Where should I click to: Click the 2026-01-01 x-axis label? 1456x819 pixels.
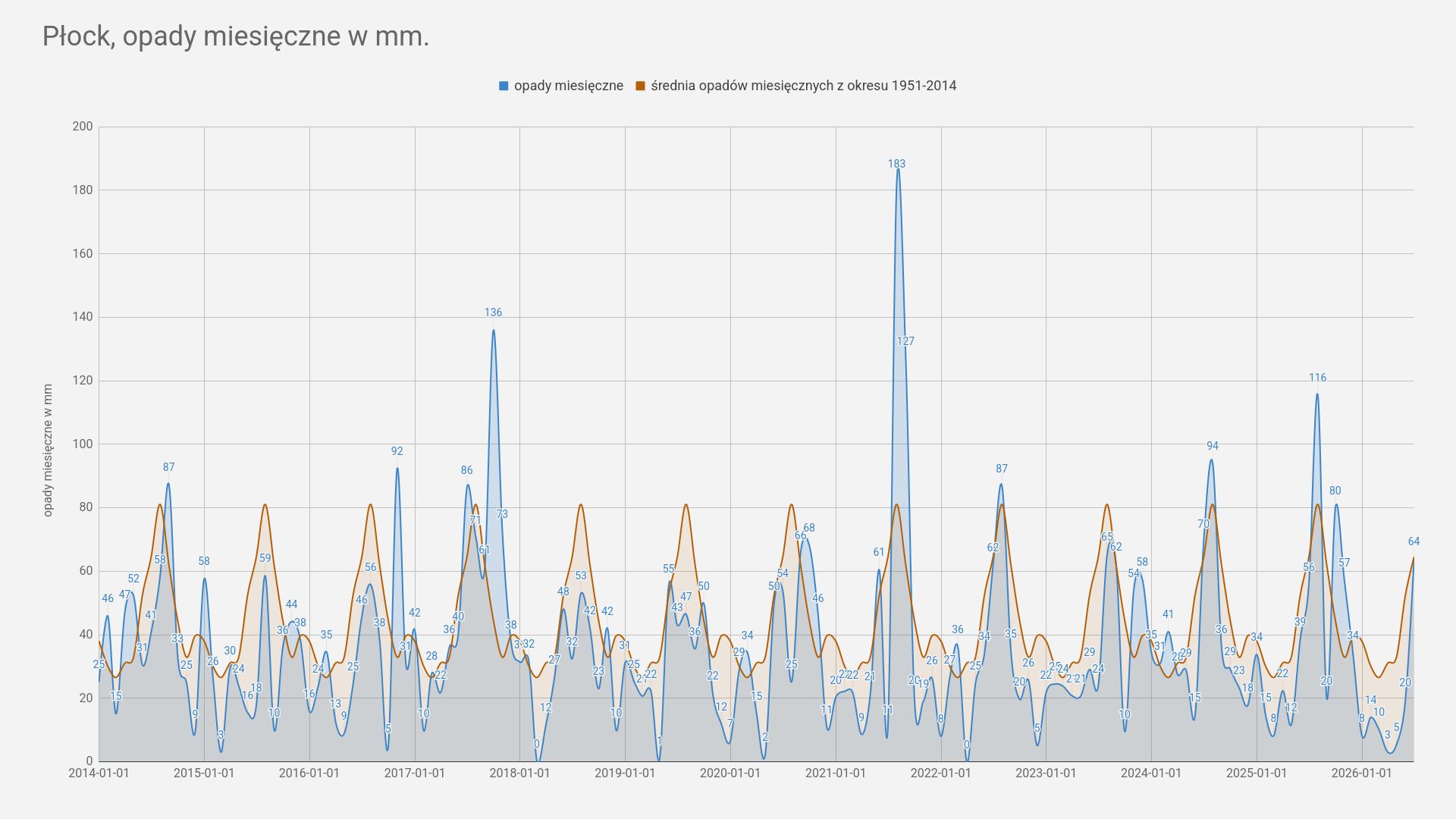pyautogui.click(x=1361, y=773)
